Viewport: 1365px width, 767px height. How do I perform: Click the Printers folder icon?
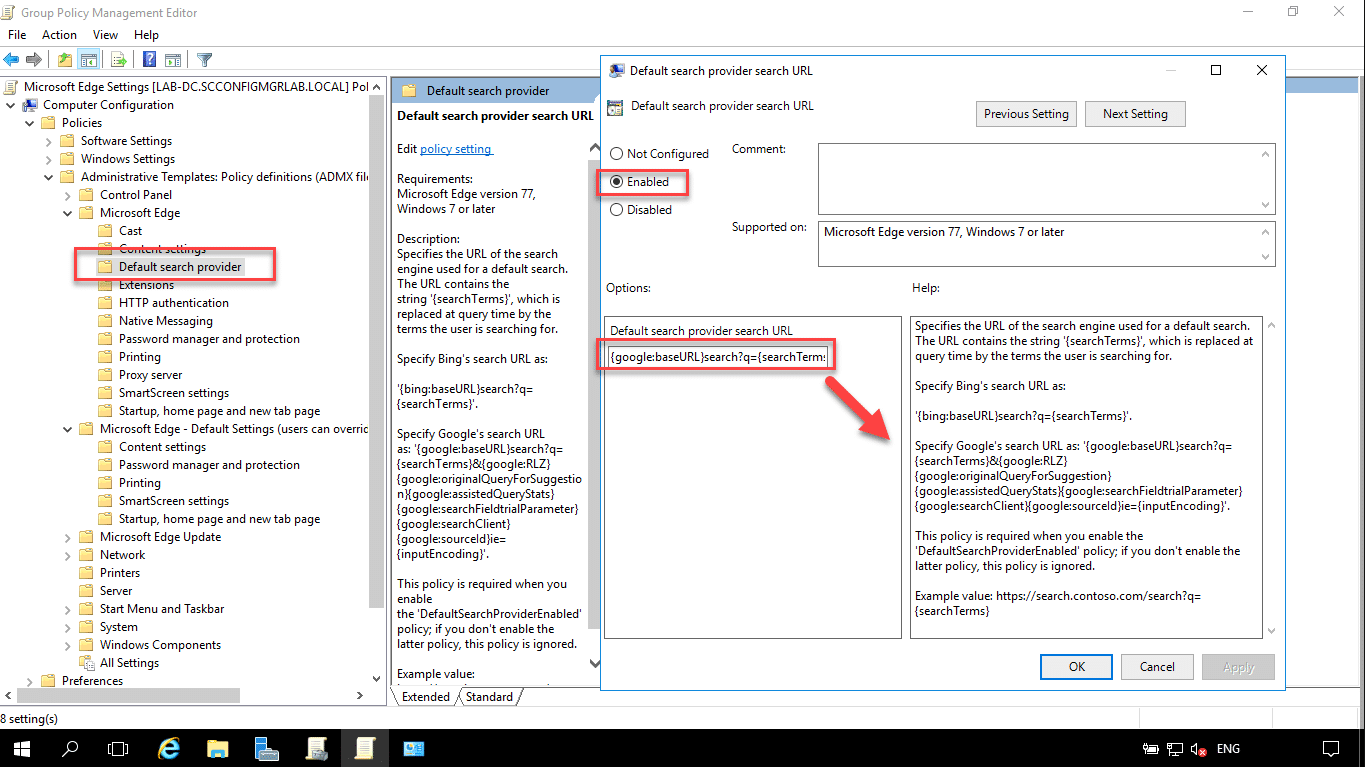[86, 573]
